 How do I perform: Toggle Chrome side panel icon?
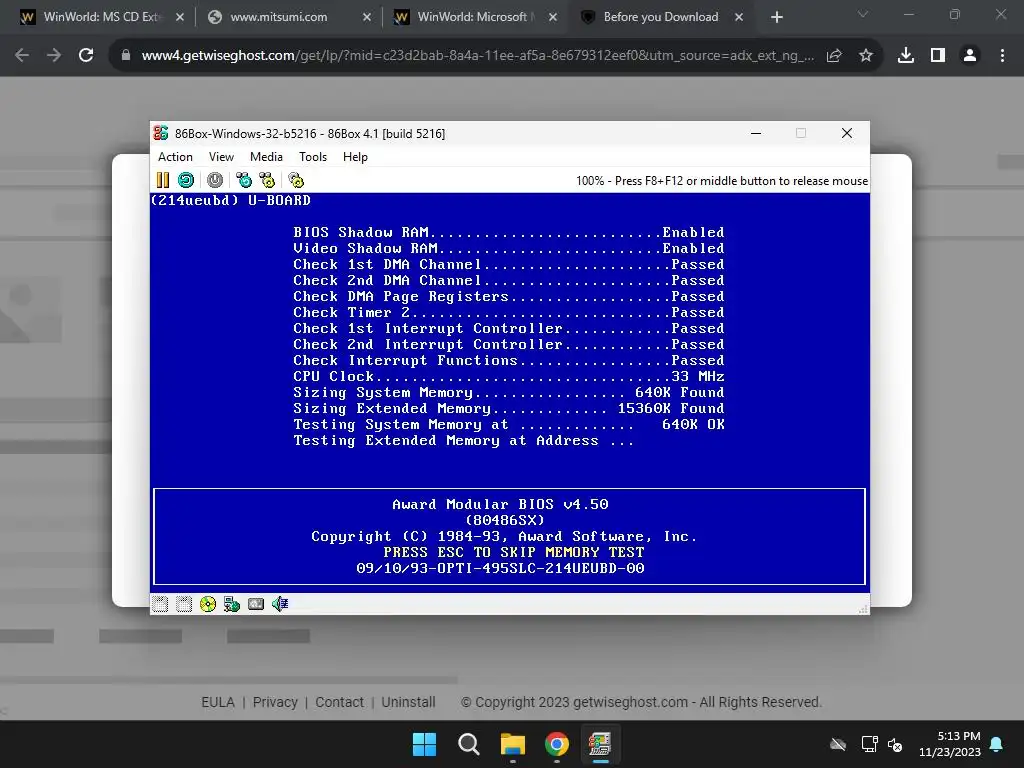click(x=938, y=56)
